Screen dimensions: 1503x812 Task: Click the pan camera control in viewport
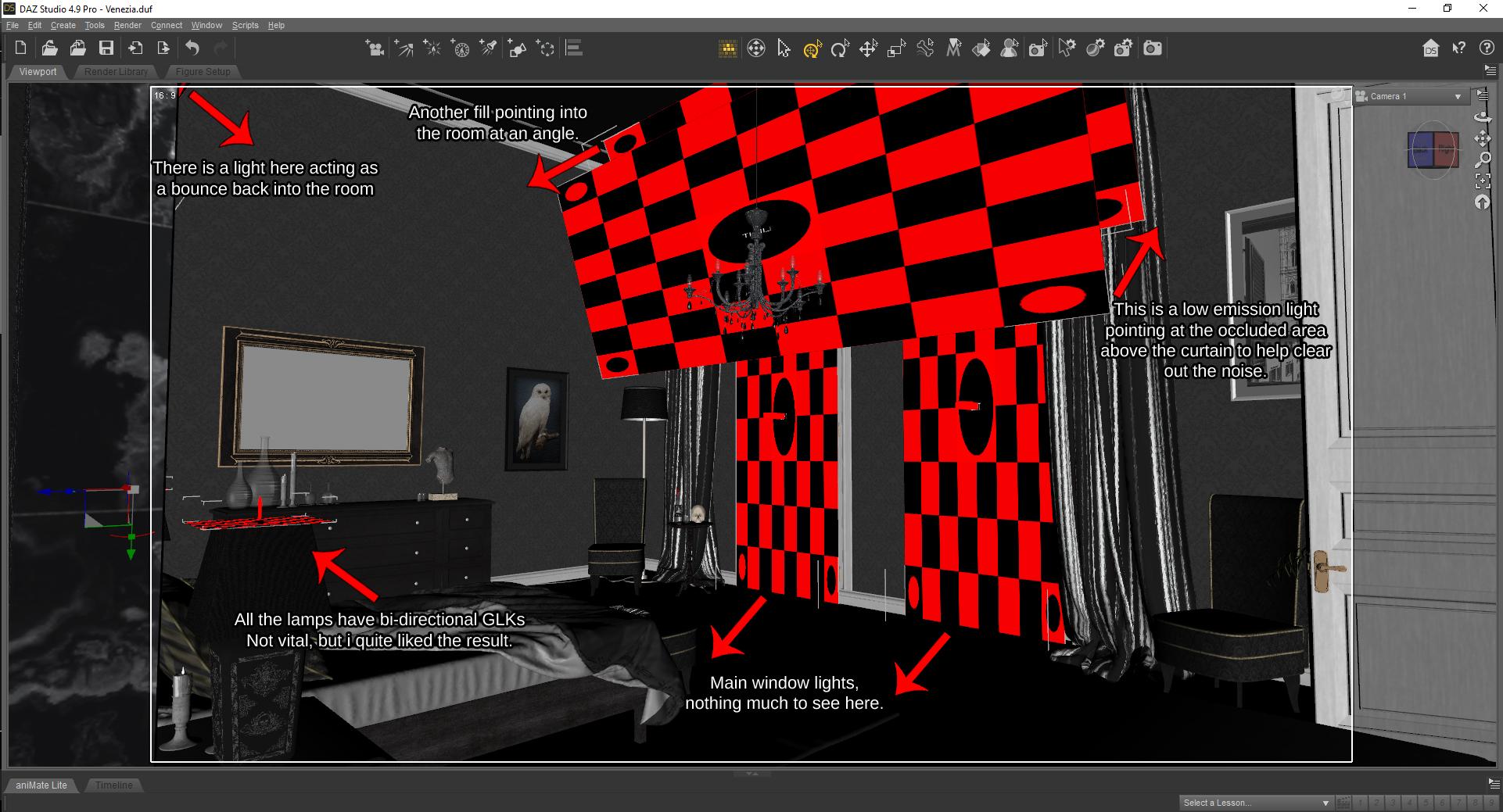pos(1483,139)
